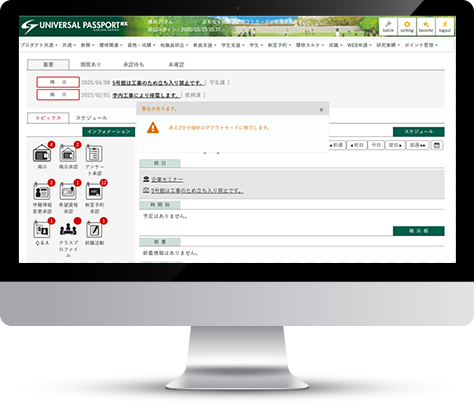Expand the 教室予約 menu
474x404 pixels.
click(279, 45)
